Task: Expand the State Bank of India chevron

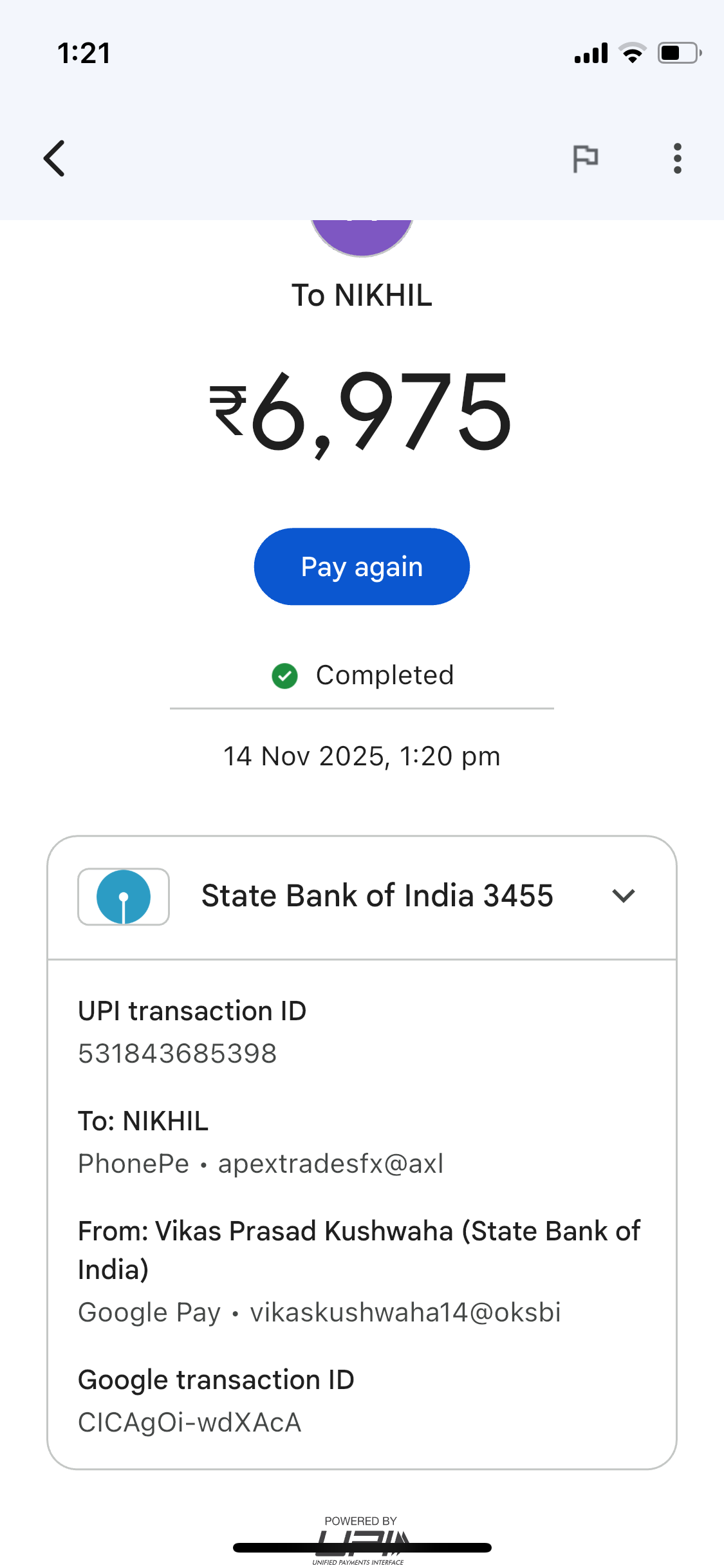Action: (624, 896)
